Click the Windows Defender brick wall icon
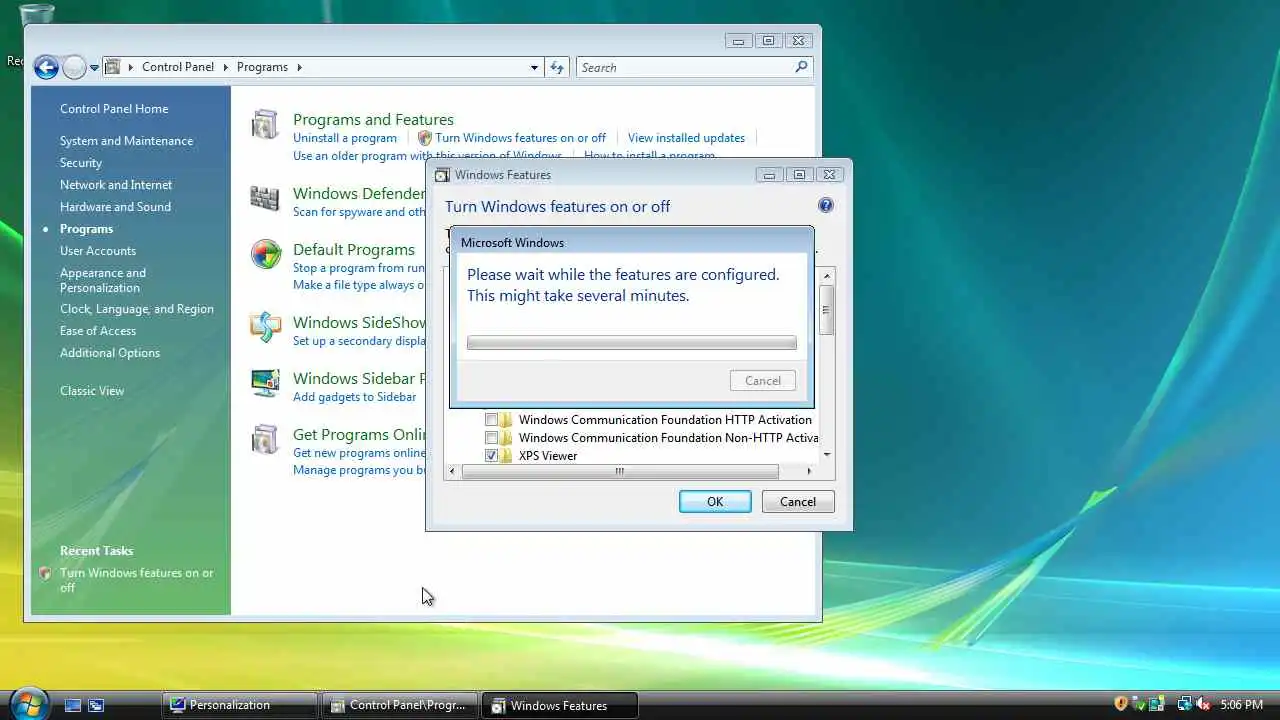The width and height of the screenshot is (1280, 720). pos(265,198)
